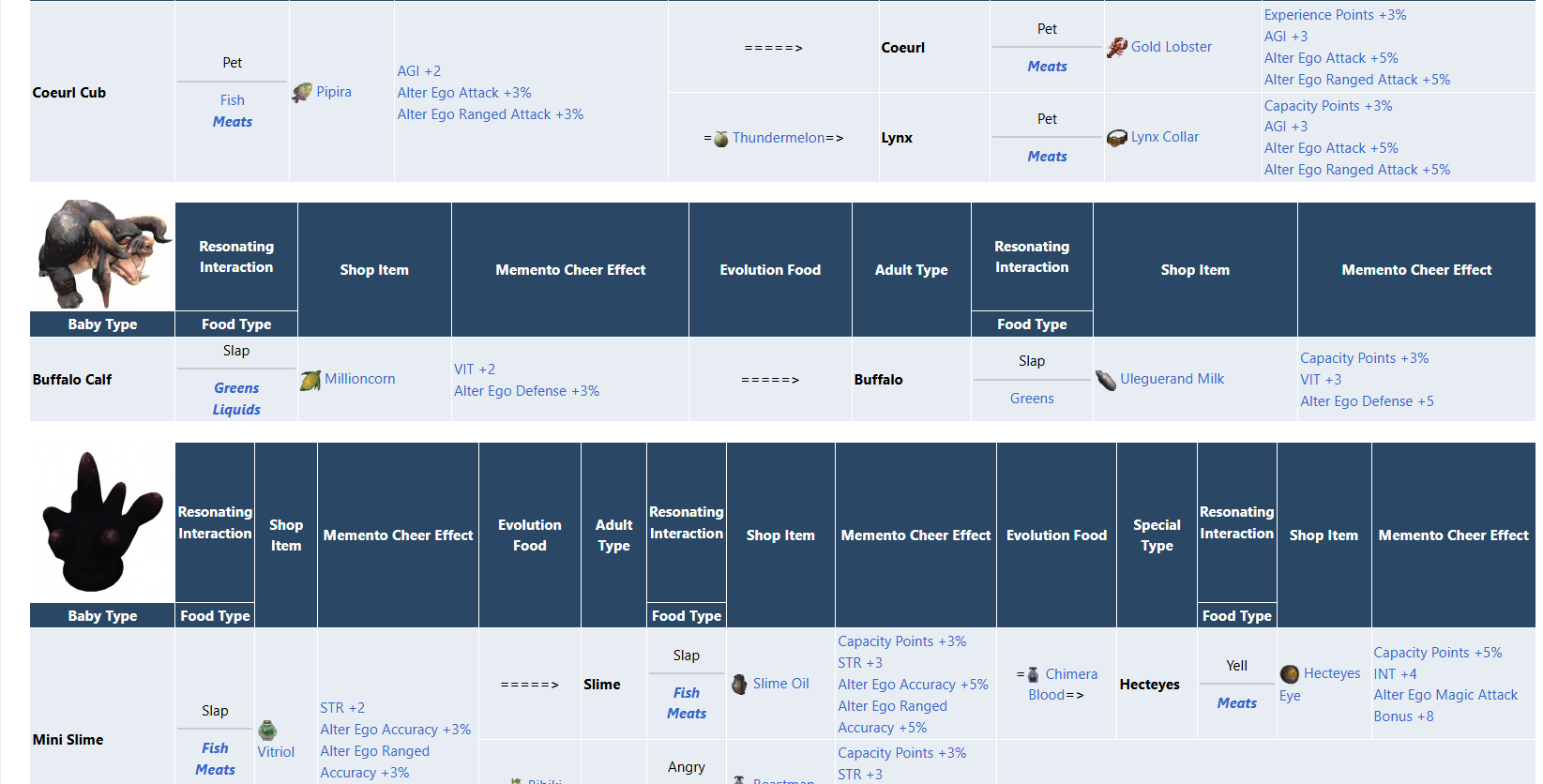Click Alter Ego Attack +3% link
Screen dimensions: 1543x784
tap(464, 93)
